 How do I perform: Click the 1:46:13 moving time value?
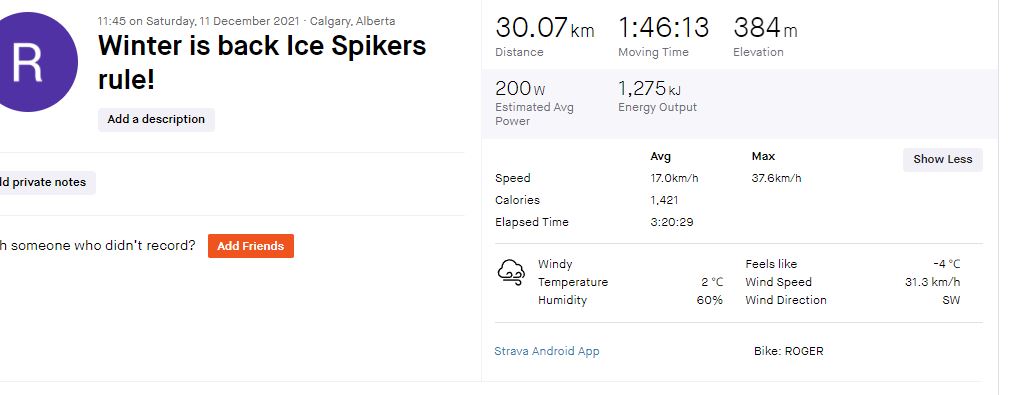click(x=663, y=28)
